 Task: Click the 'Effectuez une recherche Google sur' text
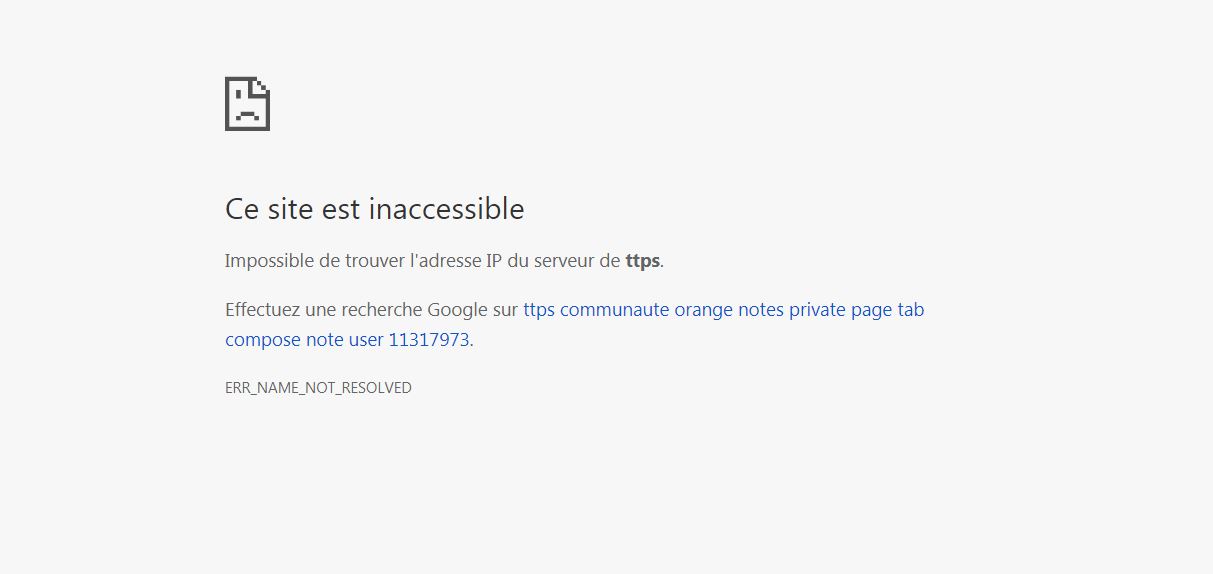coord(371,310)
